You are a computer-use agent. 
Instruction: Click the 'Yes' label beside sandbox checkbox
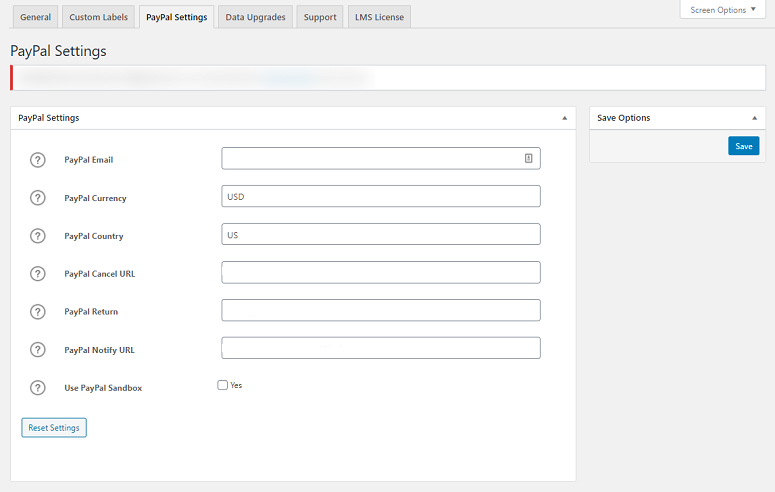click(x=236, y=385)
